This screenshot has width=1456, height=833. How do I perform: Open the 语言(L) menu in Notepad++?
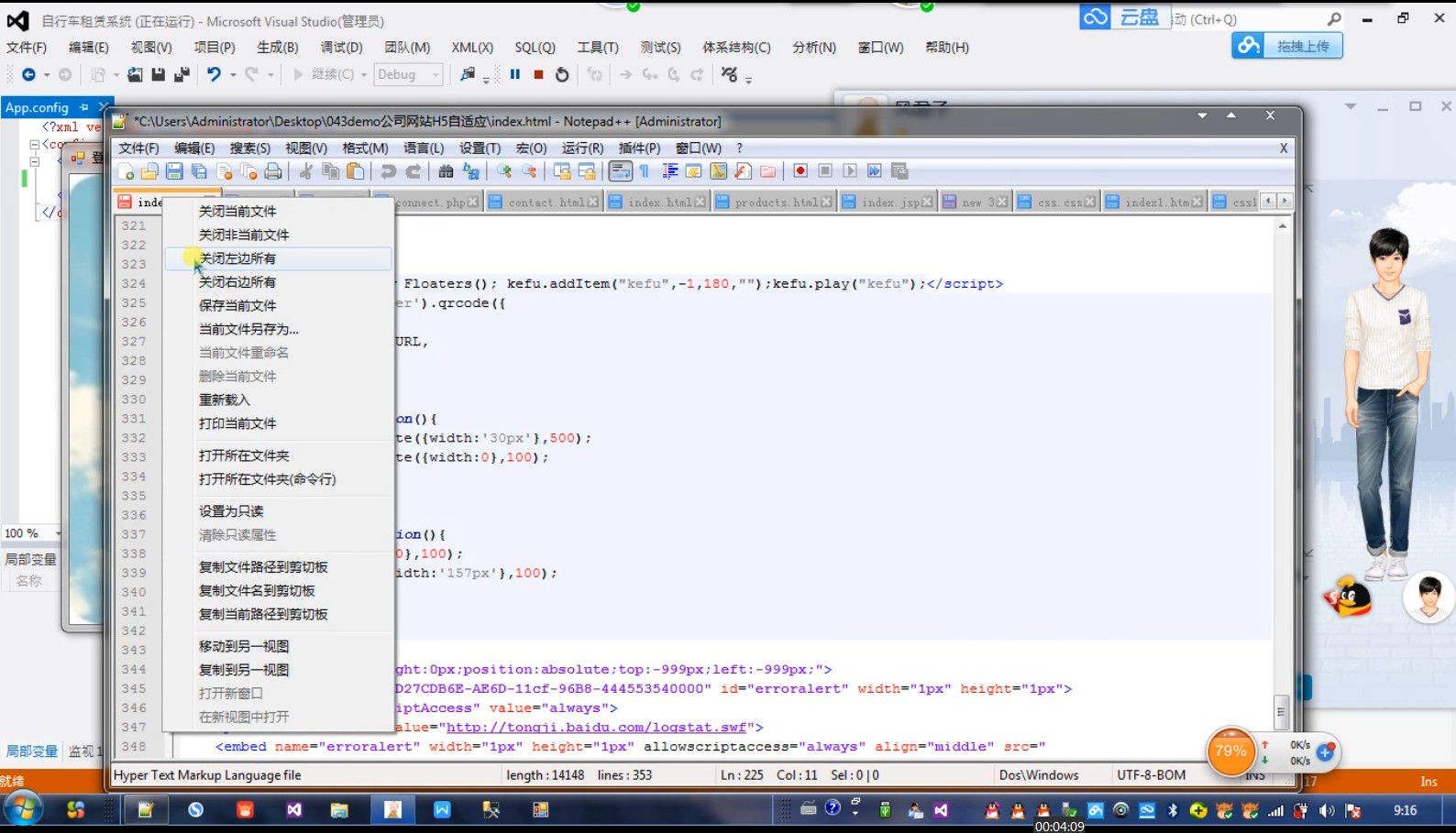tap(424, 148)
